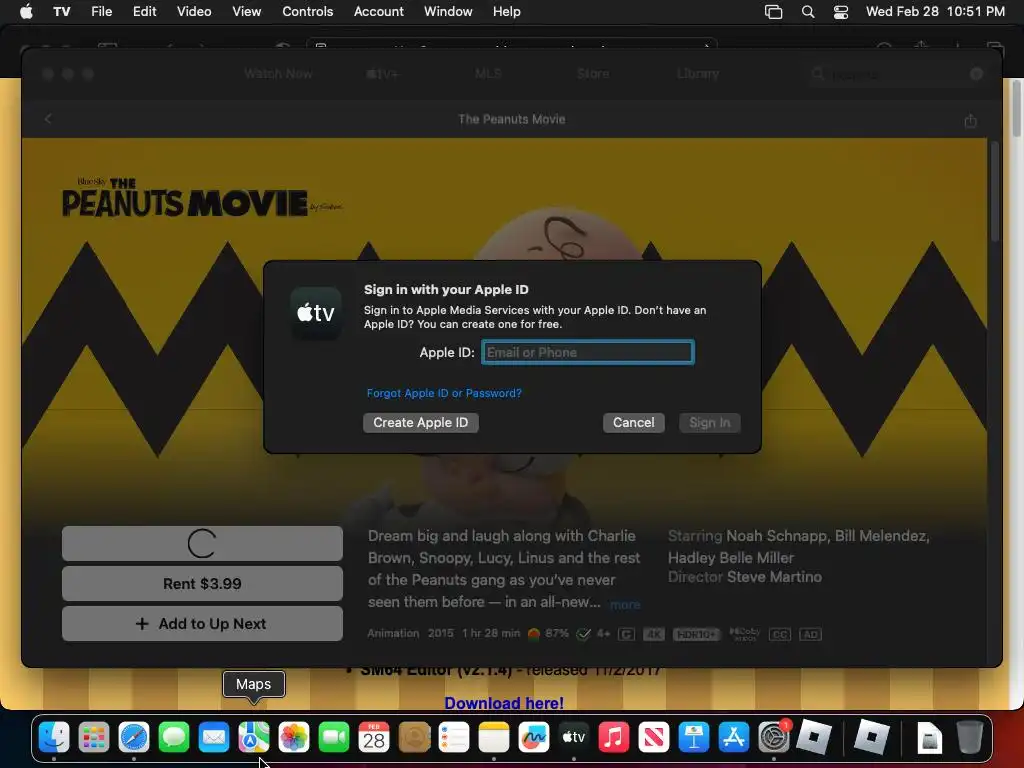The image size is (1024, 768).
Task: Switch to the Library tab
Action: [x=697, y=74]
